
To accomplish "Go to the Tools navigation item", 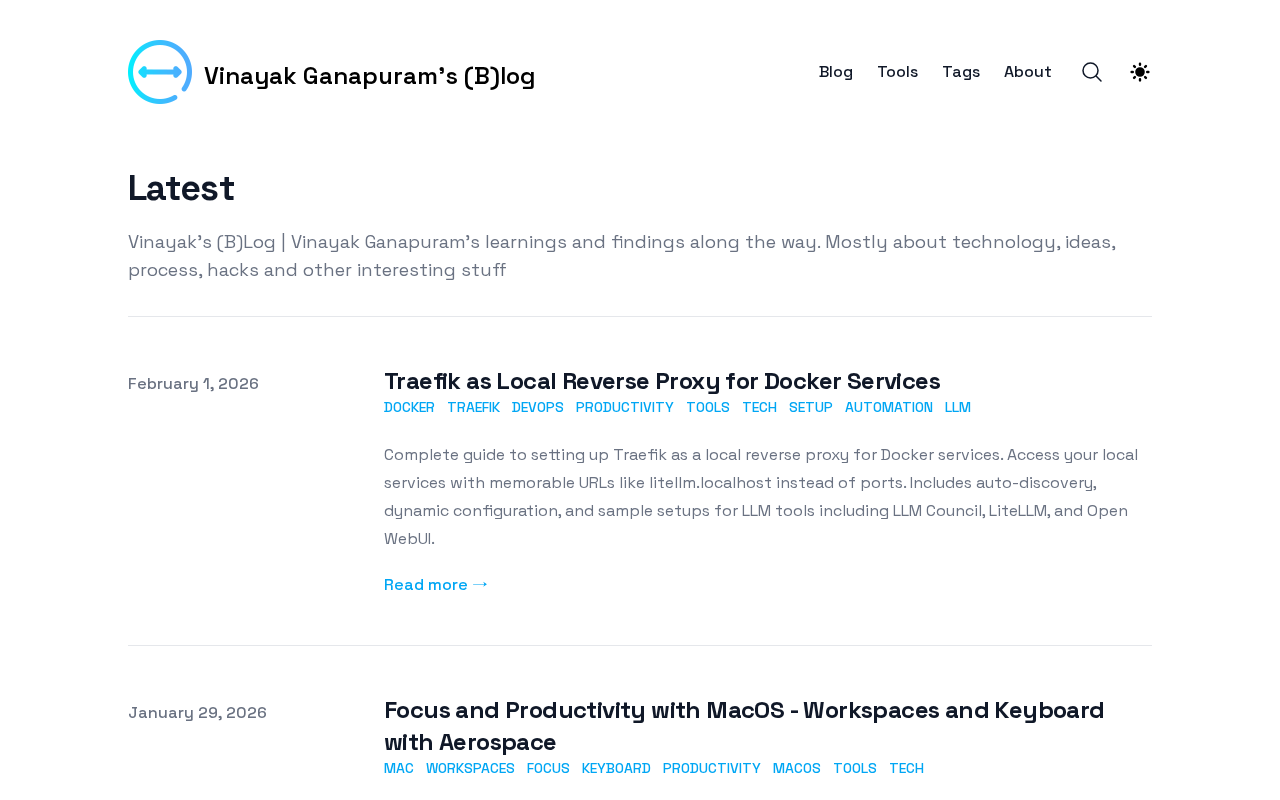I will (897, 72).
